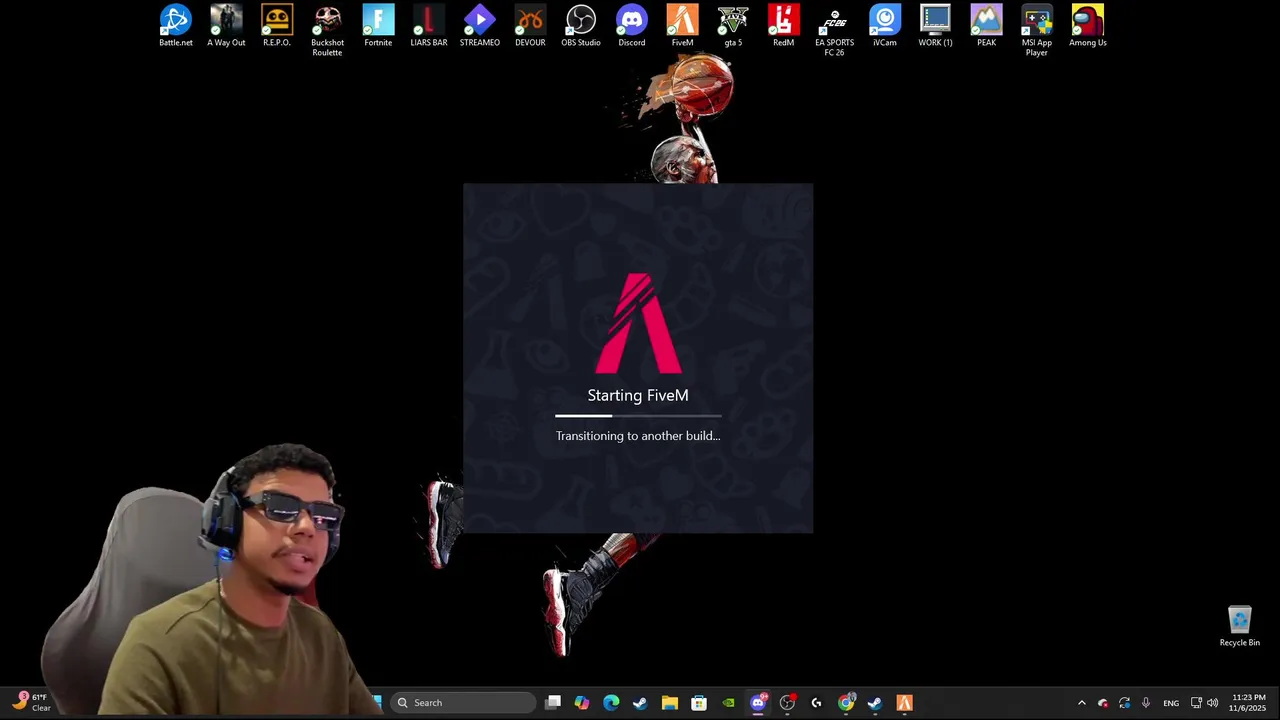Open the Fortnite desktop shortcut
Screen dimensions: 1280x720
(x=378, y=26)
